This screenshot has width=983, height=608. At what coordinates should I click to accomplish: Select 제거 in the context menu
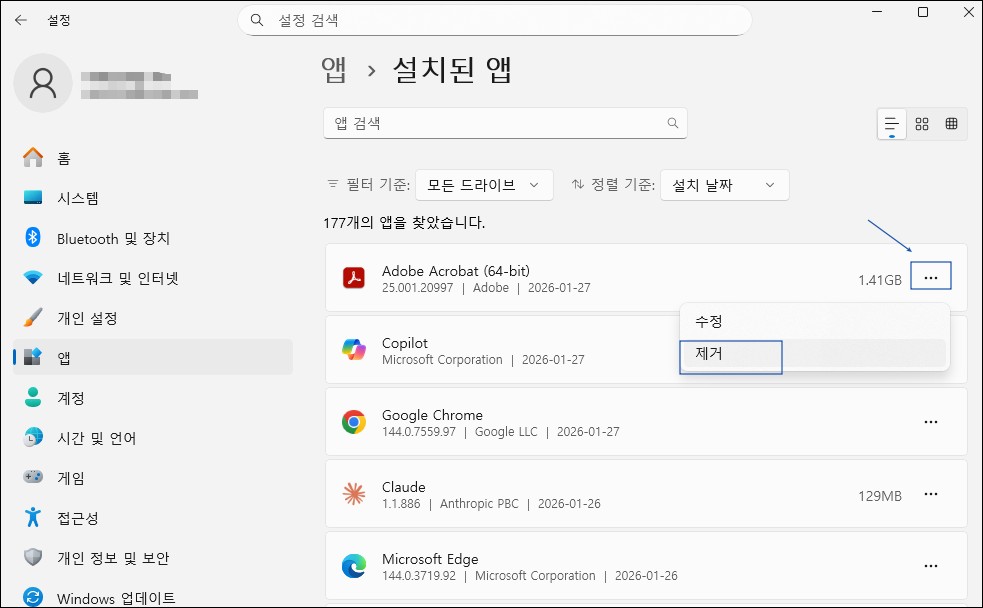tap(730, 356)
